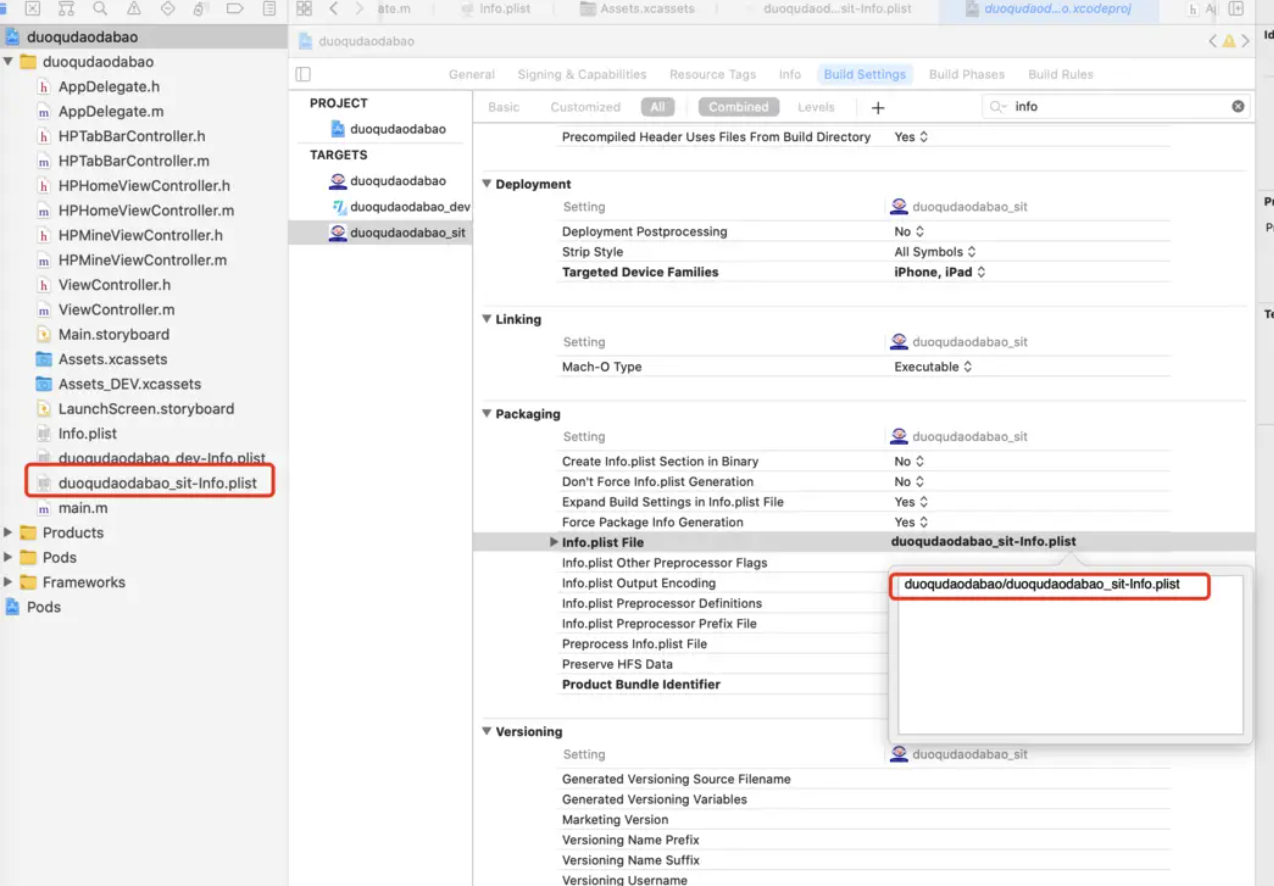1274x886 pixels.
Task: Switch to the Info tab
Action: [790, 74]
